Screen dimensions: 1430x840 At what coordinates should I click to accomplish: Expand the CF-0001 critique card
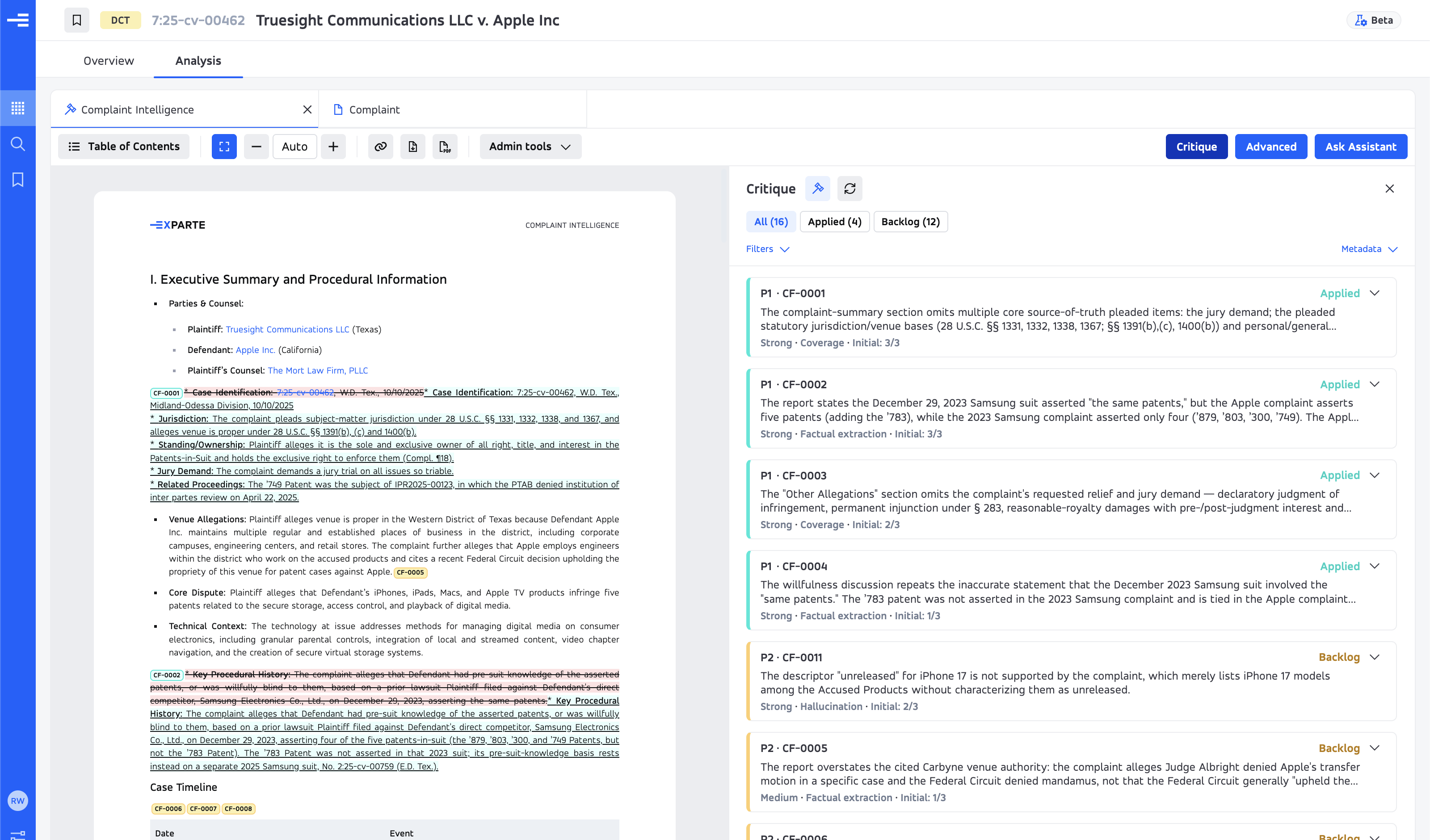point(1375,293)
